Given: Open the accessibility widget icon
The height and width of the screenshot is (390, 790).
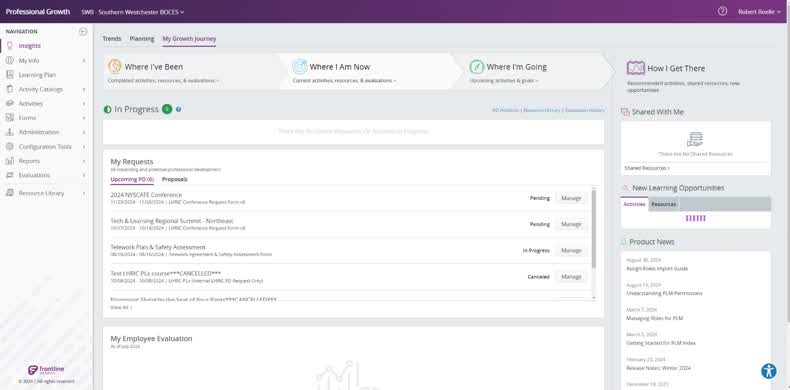Looking at the screenshot, I should [x=768, y=371].
